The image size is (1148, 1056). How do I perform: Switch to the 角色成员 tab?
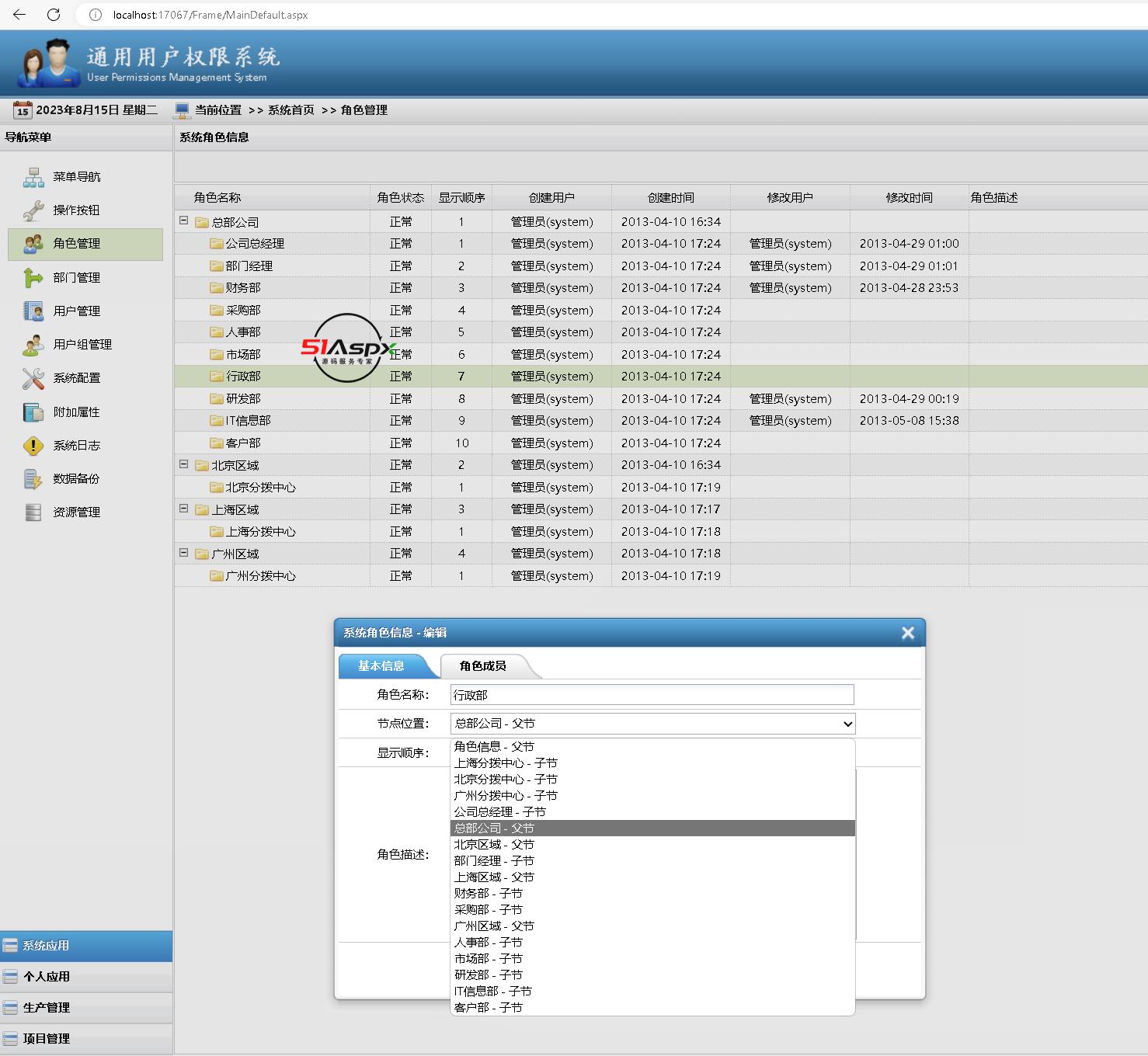(x=482, y=666)
